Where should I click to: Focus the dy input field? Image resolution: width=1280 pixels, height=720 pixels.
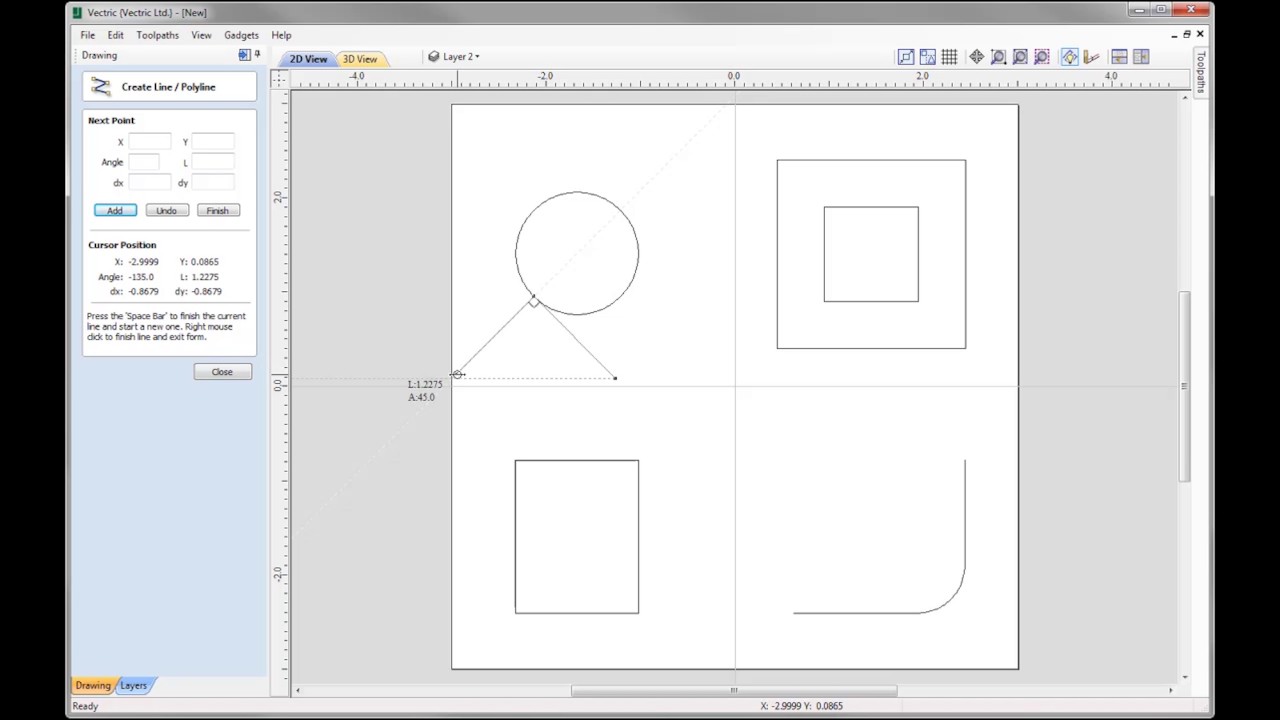[213, 182]
